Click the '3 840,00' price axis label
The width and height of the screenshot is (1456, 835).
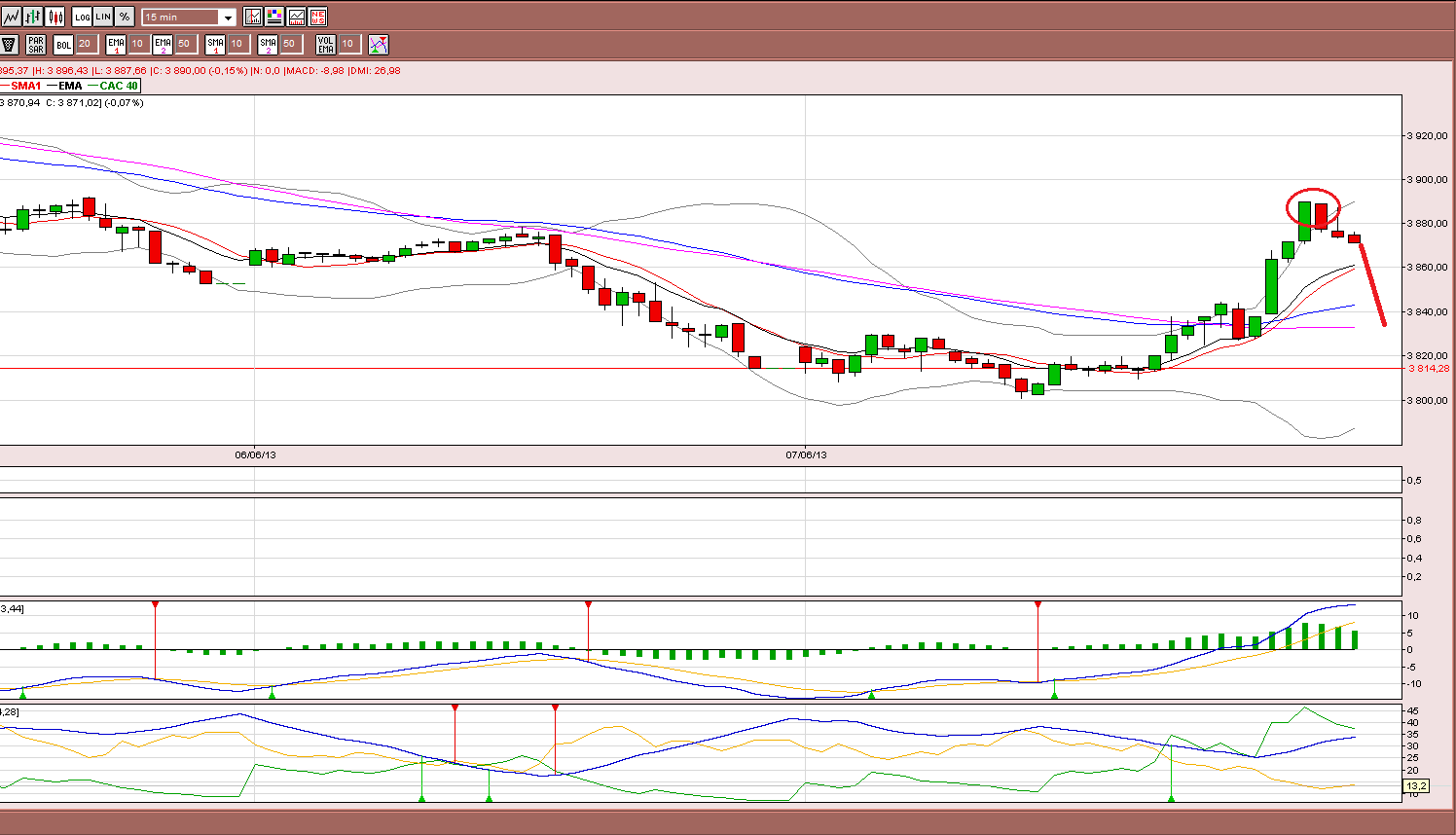pyautogui.click(x=1429, y=312)
